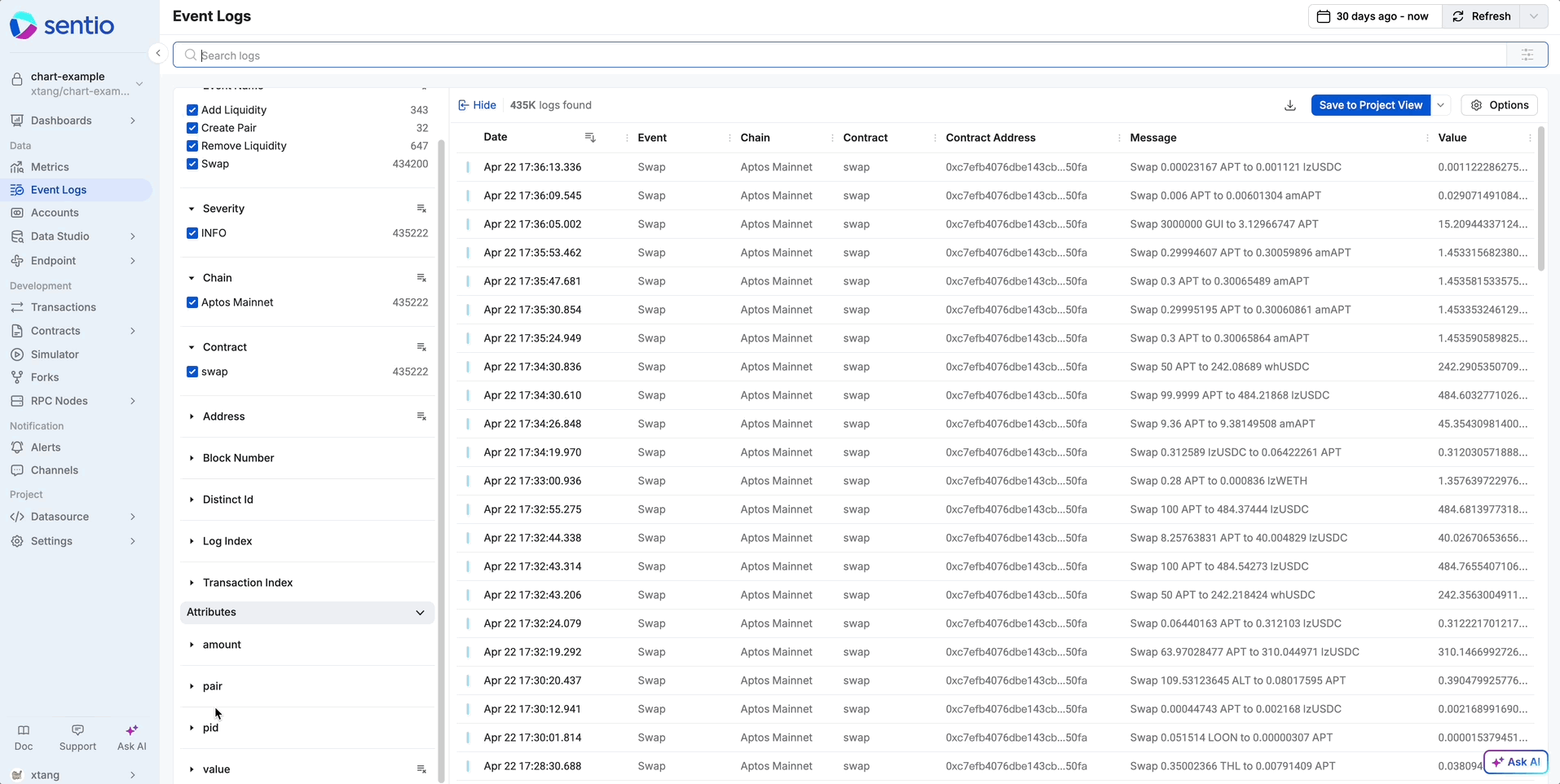Collapse the Attributes section chevron
1560x784 pixels.
(420, 612)
